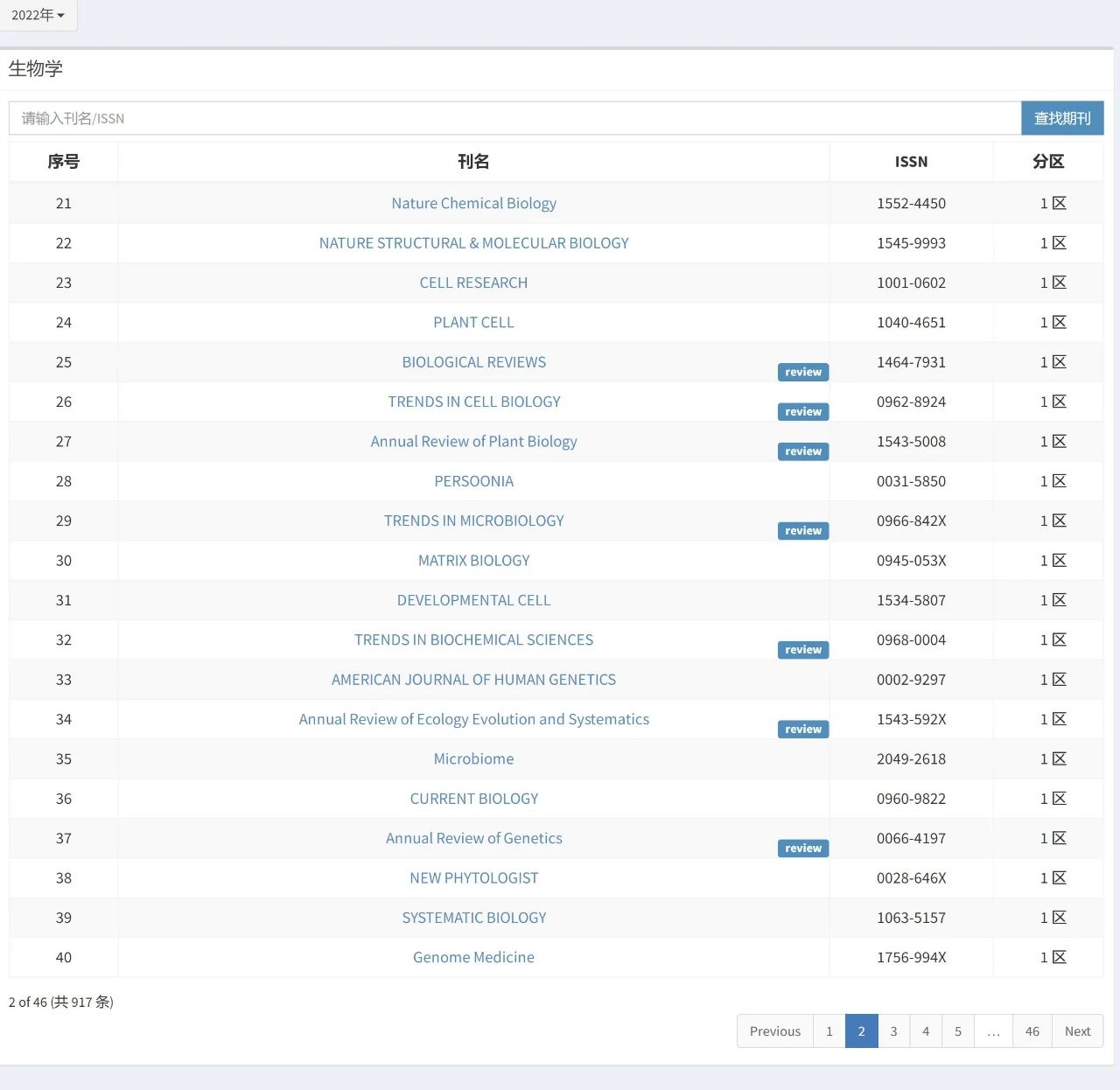Click the review tag for Annual Review of Plant Biology
1120x1090 pixels.
coord(803,451)
